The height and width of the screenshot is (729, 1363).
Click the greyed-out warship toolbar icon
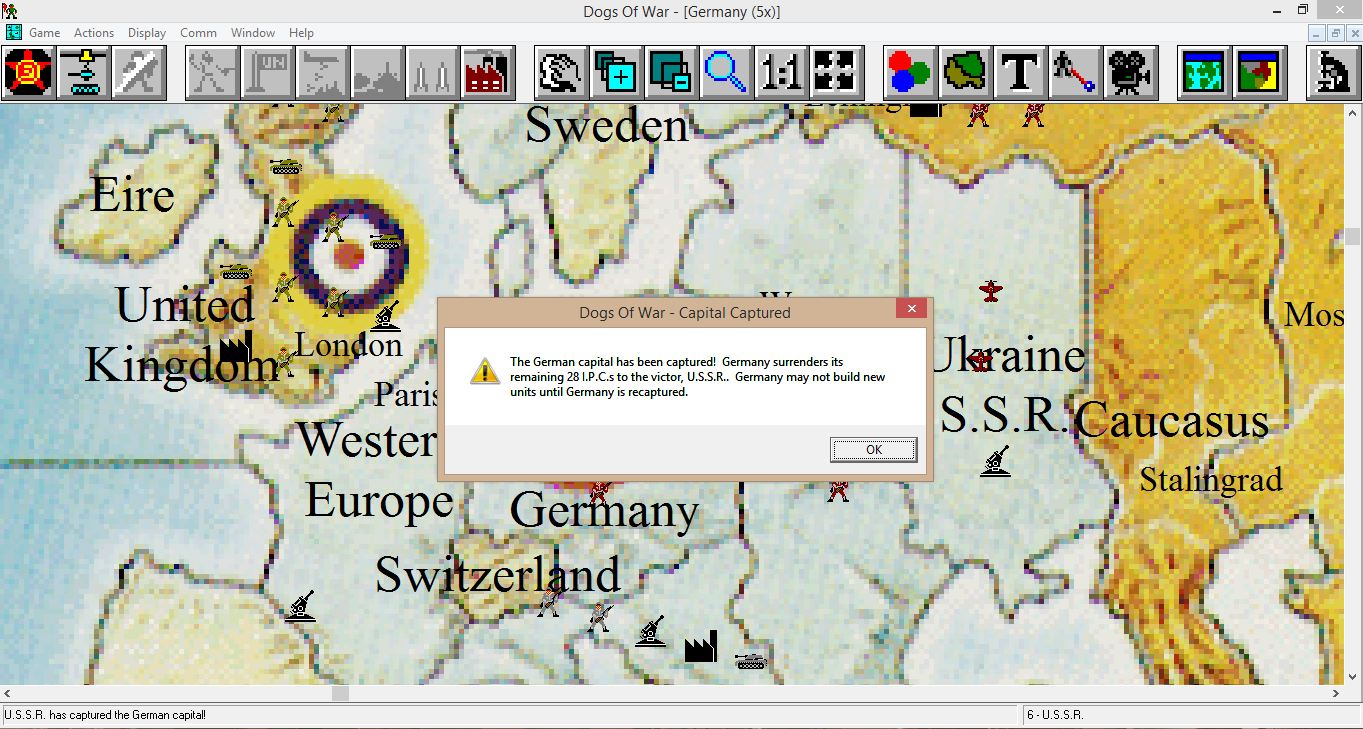[378, 73]
